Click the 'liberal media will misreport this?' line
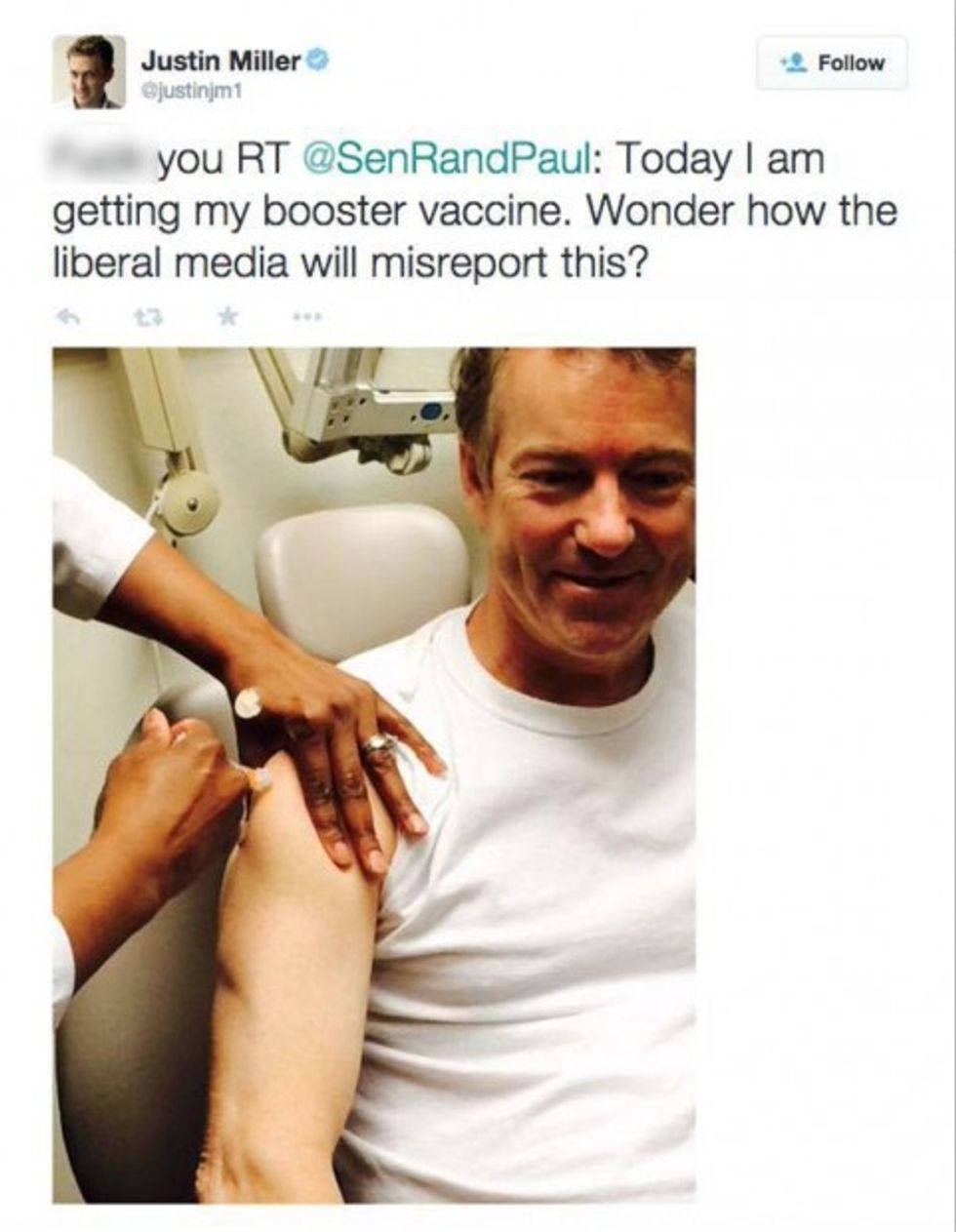Image resolution: width=956 pixels, height=1232 pixels. [x=349, y=262]
